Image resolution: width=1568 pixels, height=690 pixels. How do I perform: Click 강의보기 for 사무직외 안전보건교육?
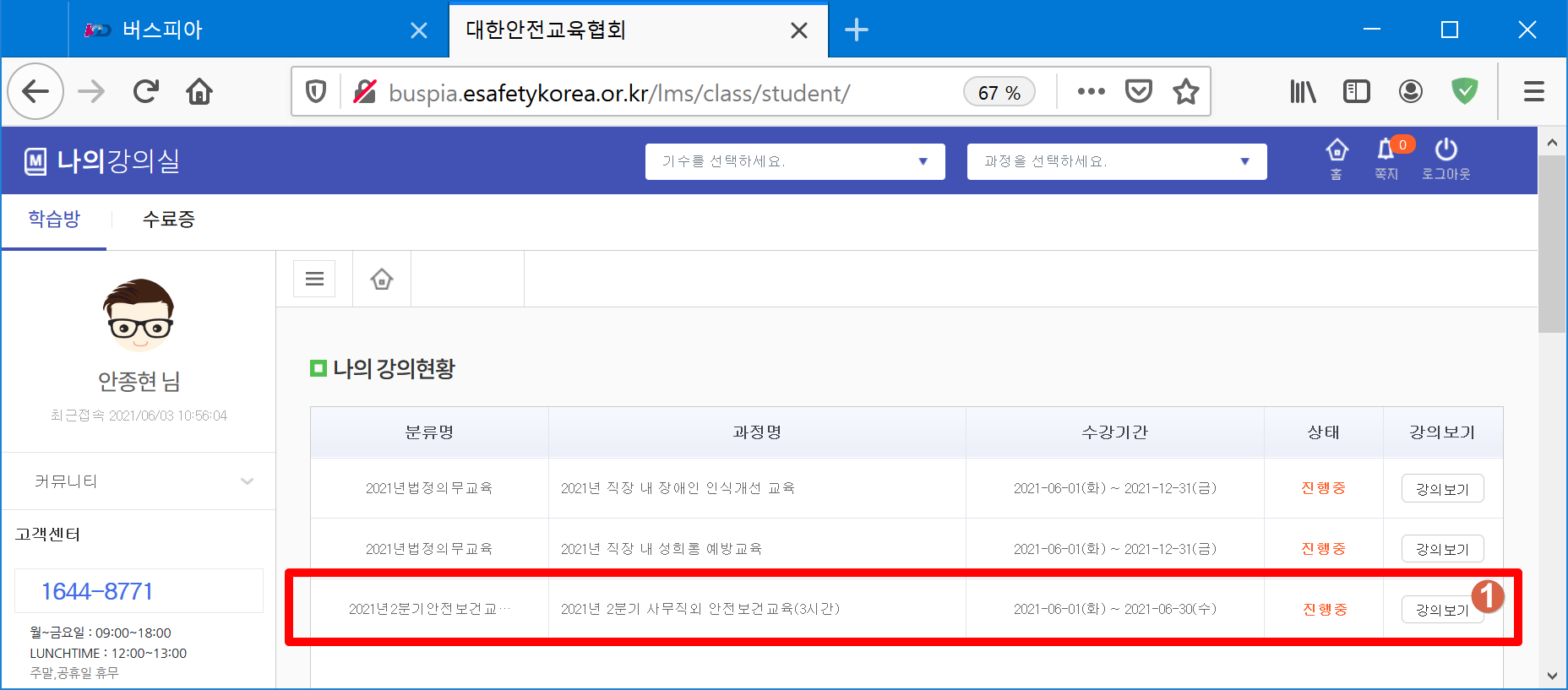1442,609
